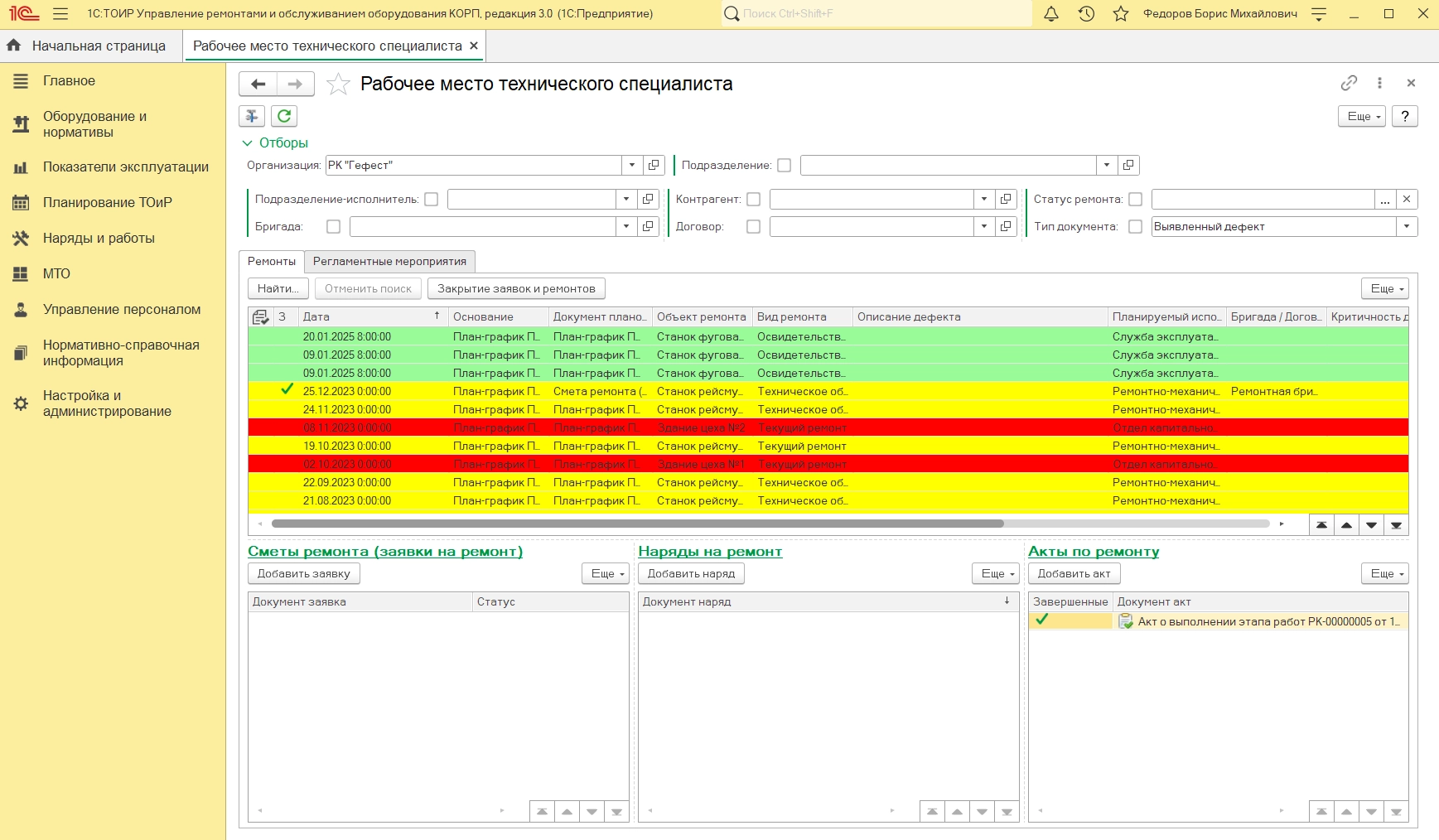Enable the Подразделение filter checkbox
Image resolution: width=1439 pixels, height=840 pixels.
[x=785, y=166]
